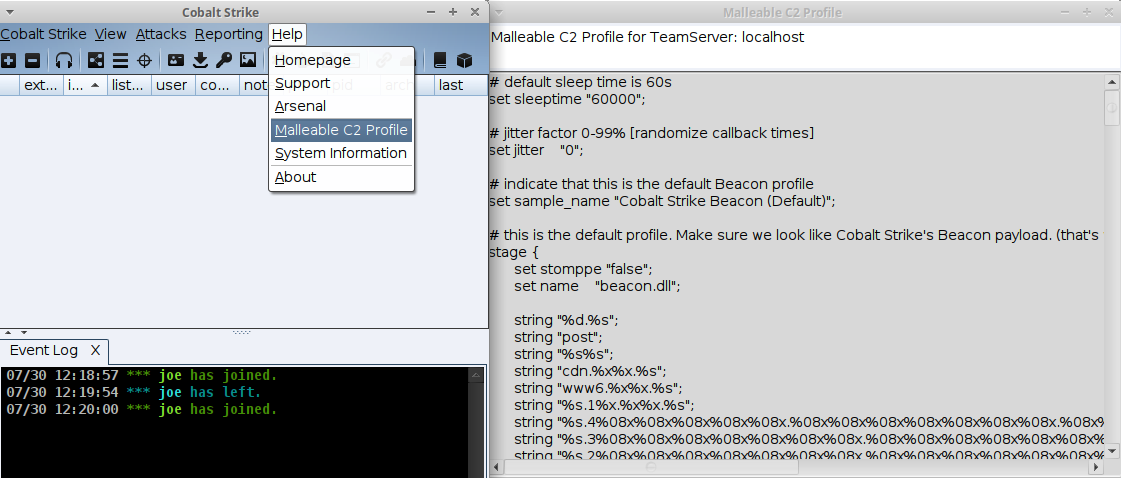This screenshot has height=478, width=1121.
Task: Click the book help icon in toolbar
Action: point(440,61)
